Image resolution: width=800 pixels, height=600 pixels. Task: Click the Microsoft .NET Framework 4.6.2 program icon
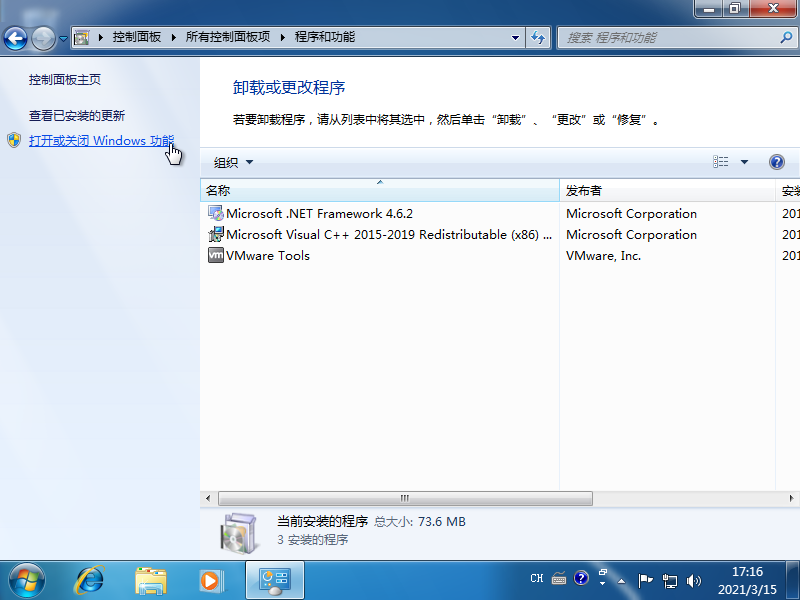pos(215,213)
